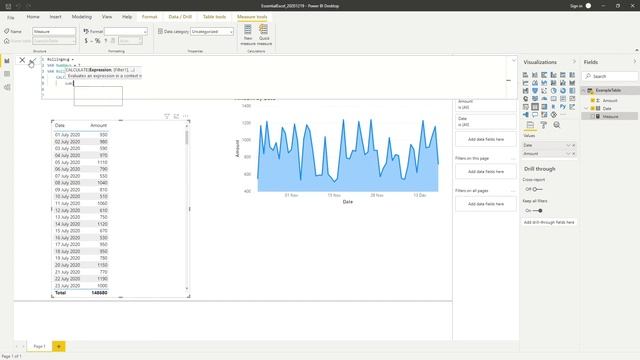The width and height of the screenshot is (640, 360).
Task: Click the Measure Name input field
Action: 54,31
